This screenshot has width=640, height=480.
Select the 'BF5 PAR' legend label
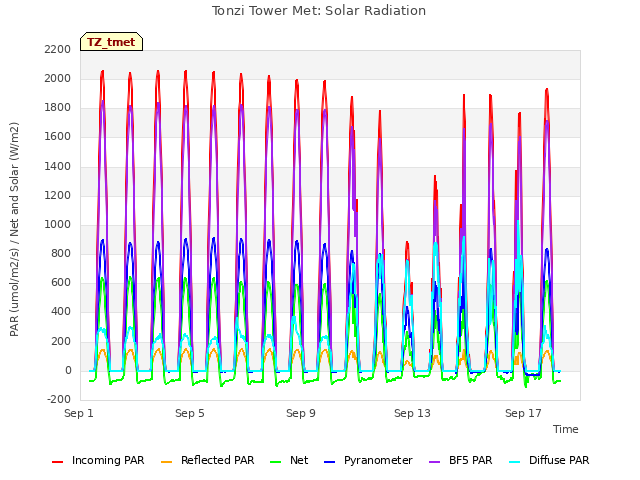tap(471, 460)
